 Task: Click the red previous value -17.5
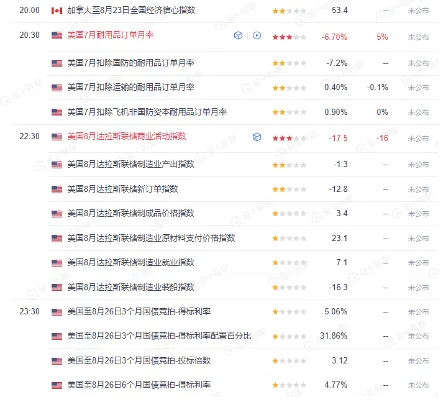(338, 138)
